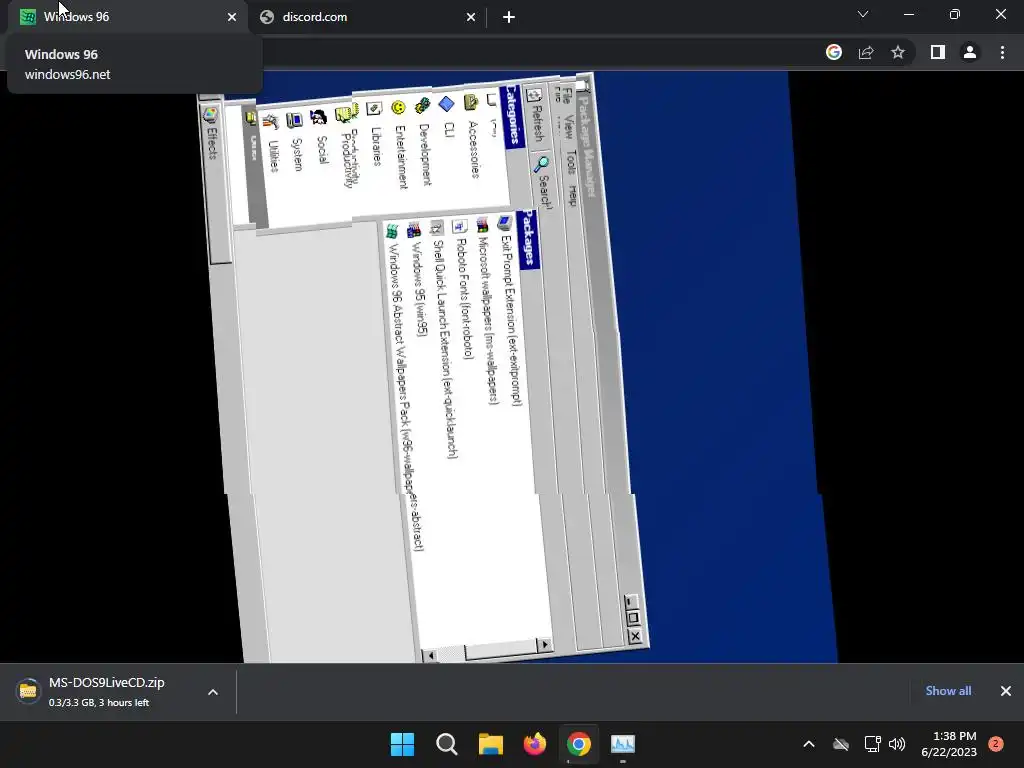1024x768 pixels.
Task: Click the taskbar Search icon
Action: 447,744
